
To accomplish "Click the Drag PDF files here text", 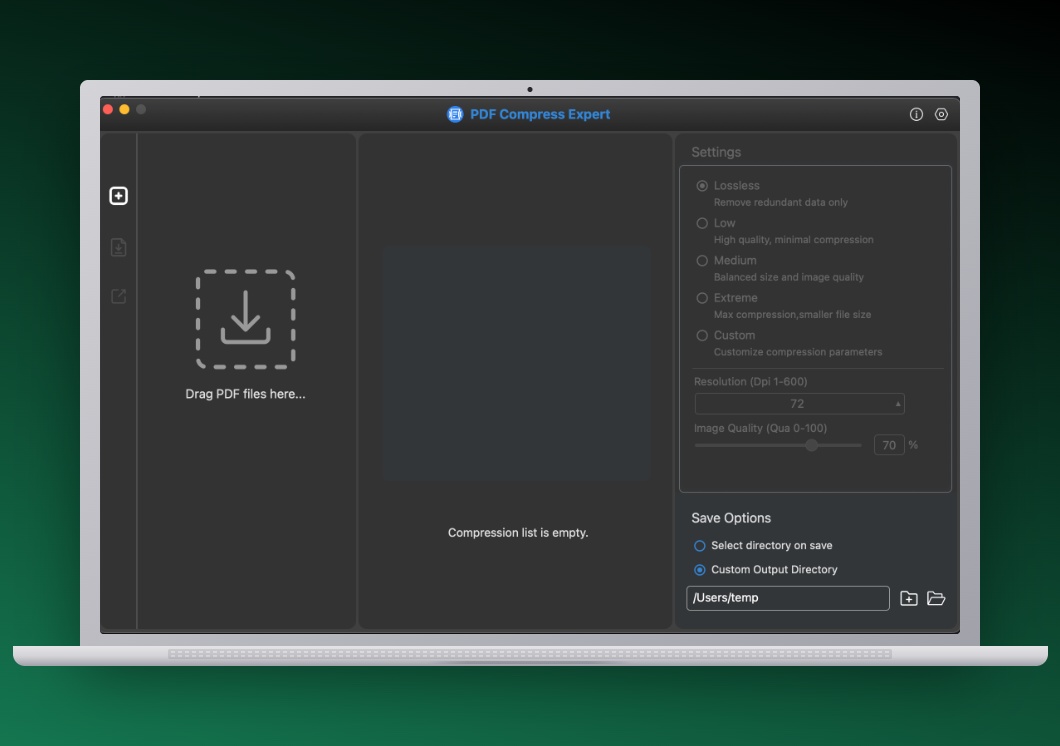I will tap(245, 394).
